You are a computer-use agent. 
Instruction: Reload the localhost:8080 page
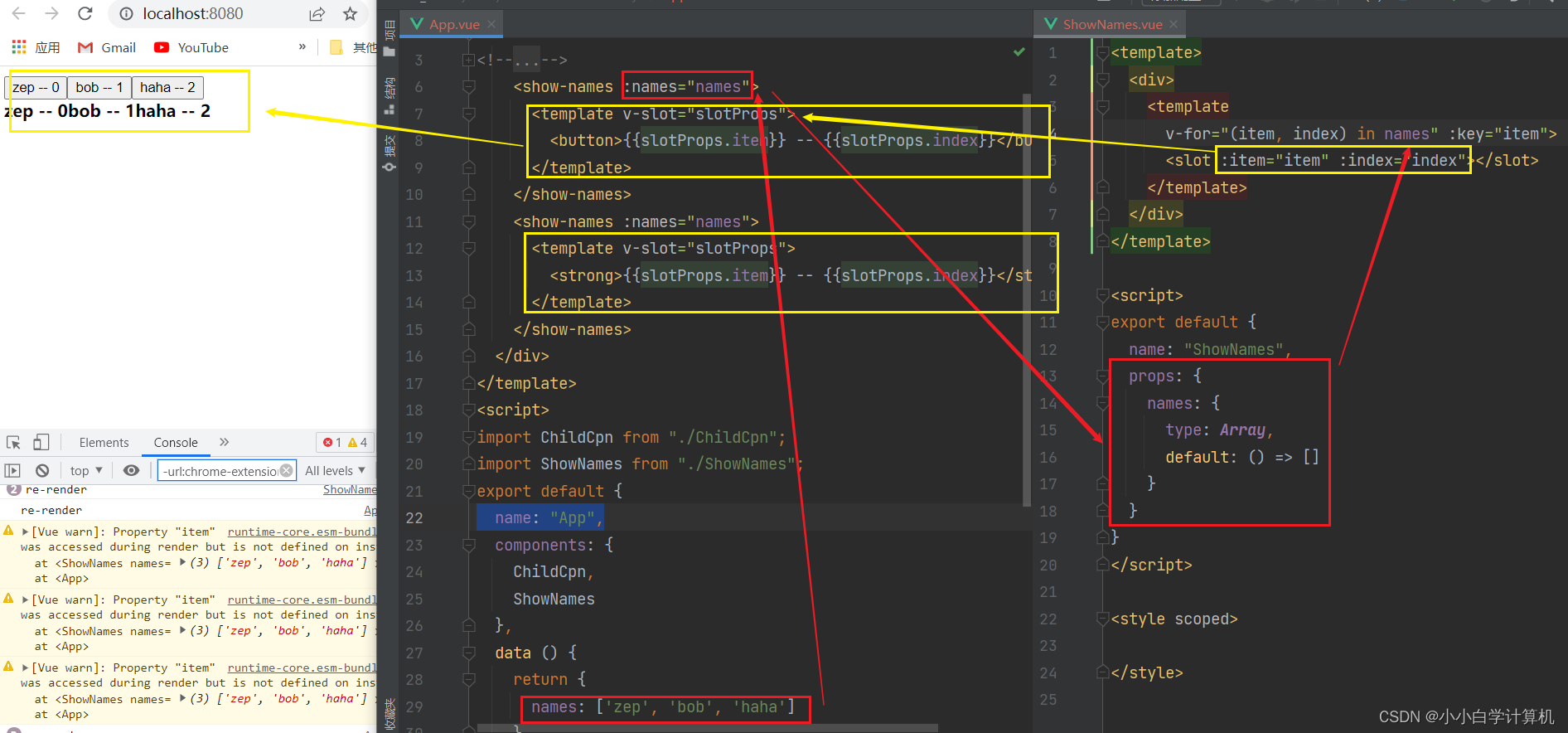point(85,13)
